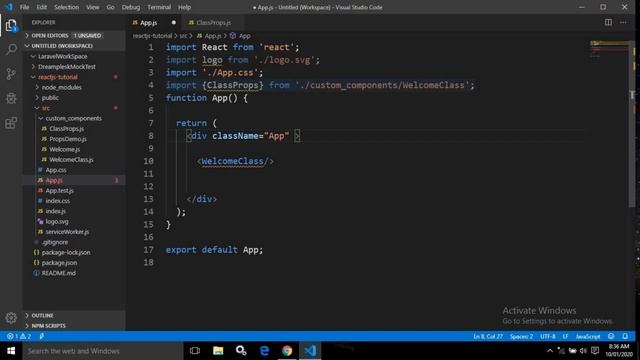The height and width of the screenshot is (360, 640).
Task: Click the code minimap preview
Action: coord(609,49)
